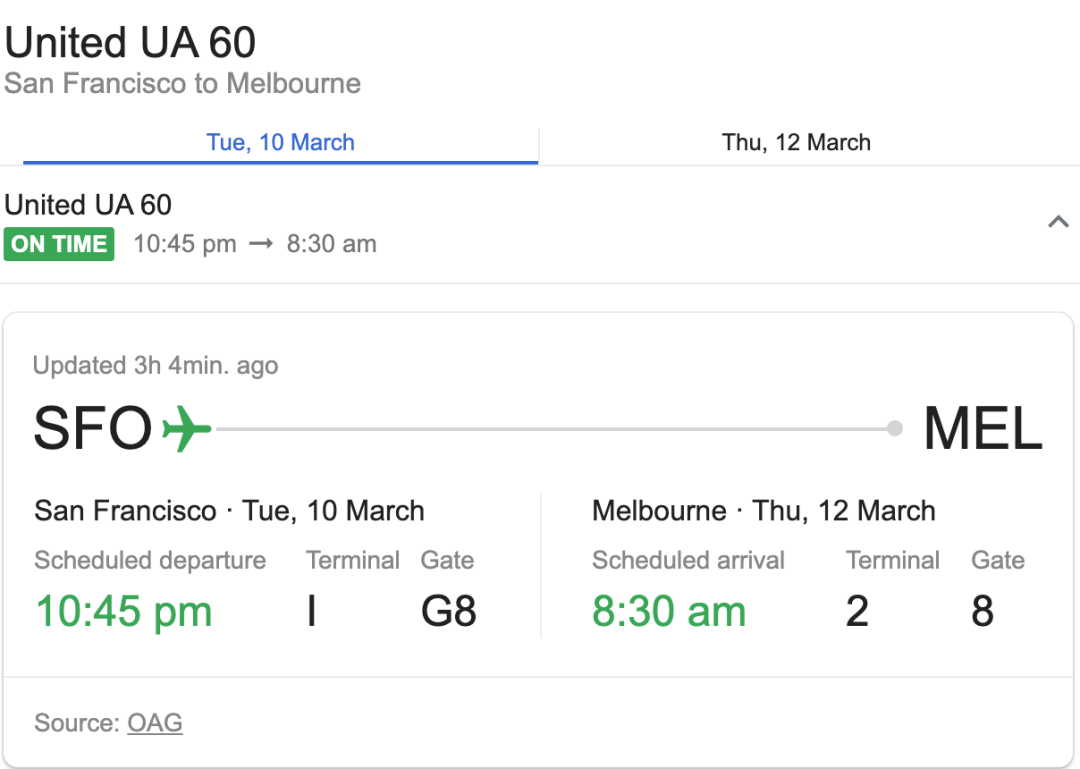1080x769 pixels.
Task: Click the scheduled departure time 10:45 pm in green
Action: [x=124, y=611]
